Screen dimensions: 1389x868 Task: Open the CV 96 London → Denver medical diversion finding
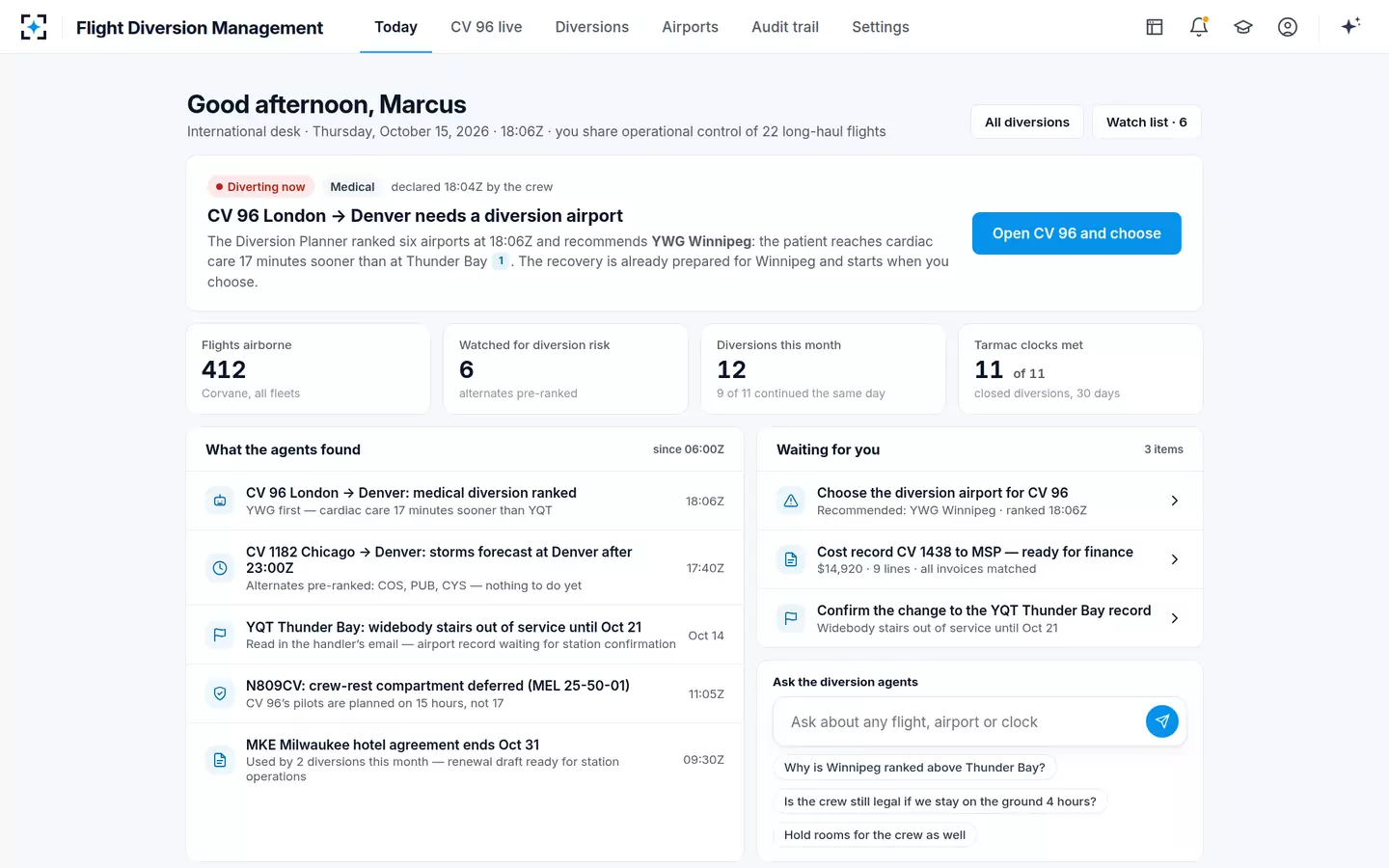[465, 501]
